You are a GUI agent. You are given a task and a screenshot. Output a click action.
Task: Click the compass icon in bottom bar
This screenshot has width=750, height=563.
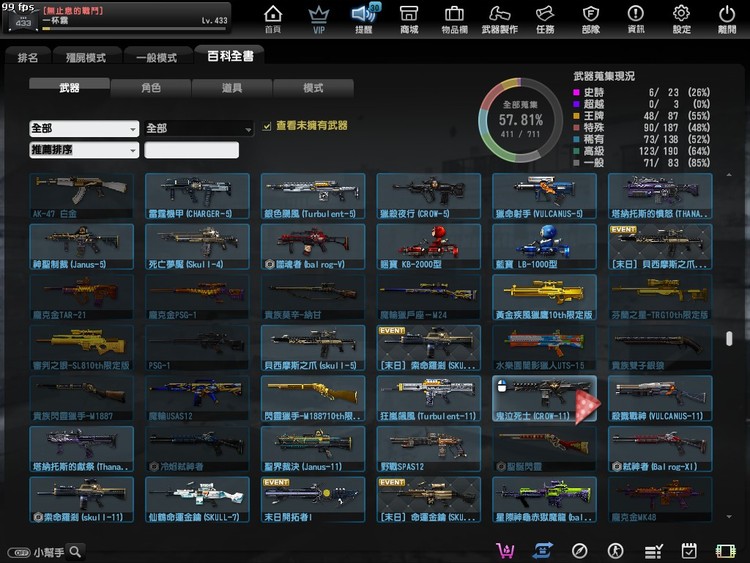tap(579, 551)
